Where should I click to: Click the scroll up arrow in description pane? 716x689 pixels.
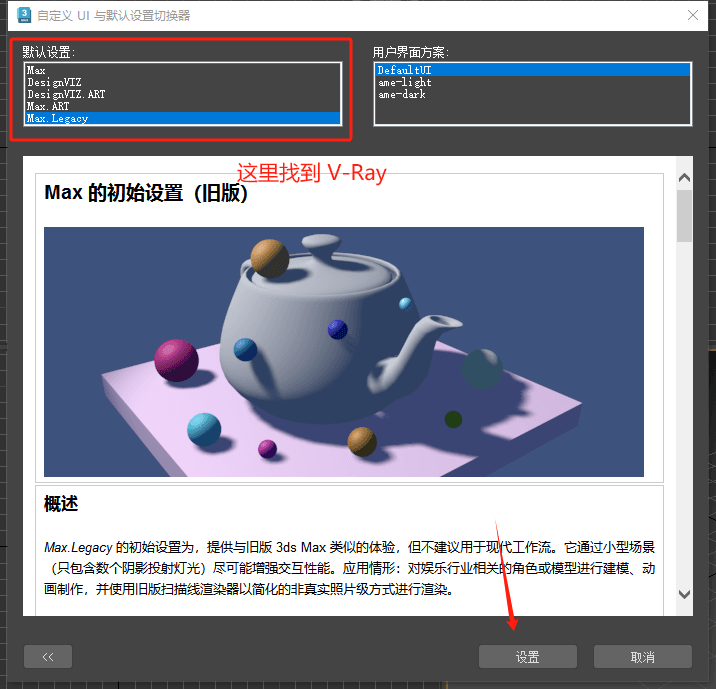(684, 178)
